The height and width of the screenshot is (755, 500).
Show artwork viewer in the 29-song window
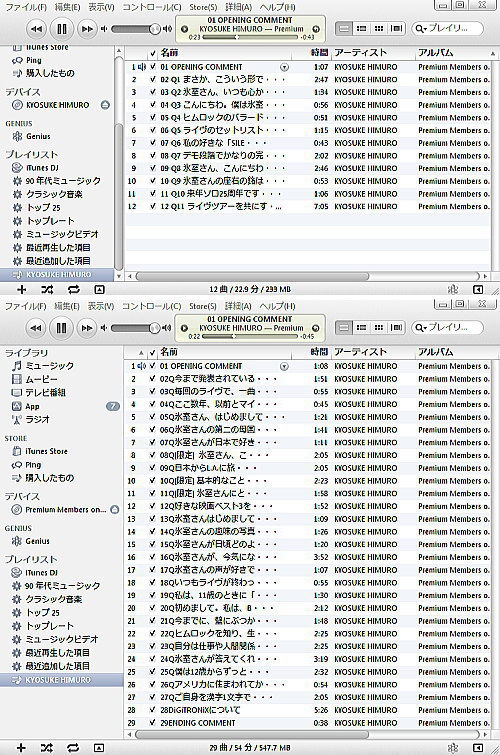[x=99, y=748]
